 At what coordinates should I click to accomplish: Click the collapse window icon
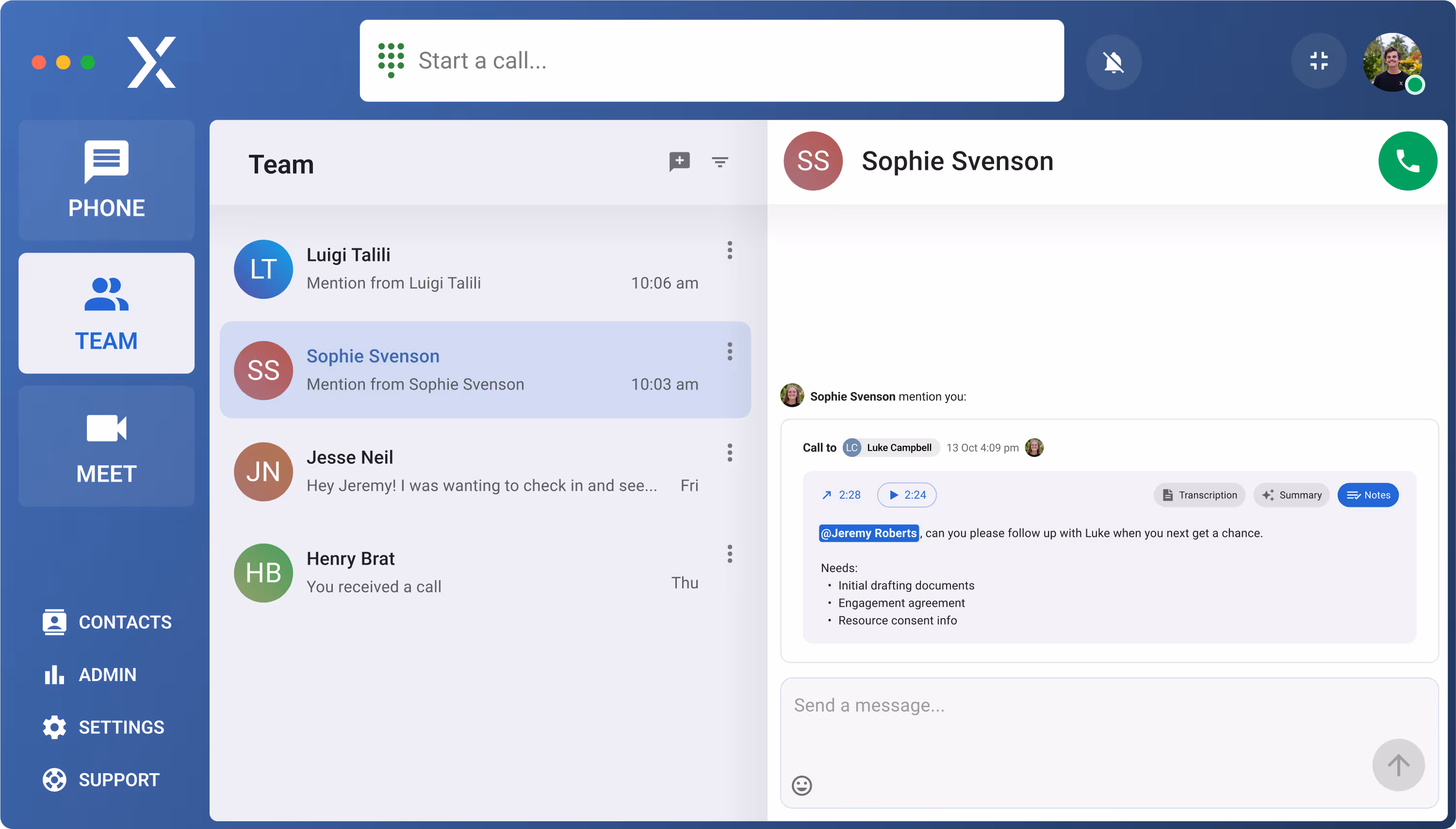coord(1318,61)
